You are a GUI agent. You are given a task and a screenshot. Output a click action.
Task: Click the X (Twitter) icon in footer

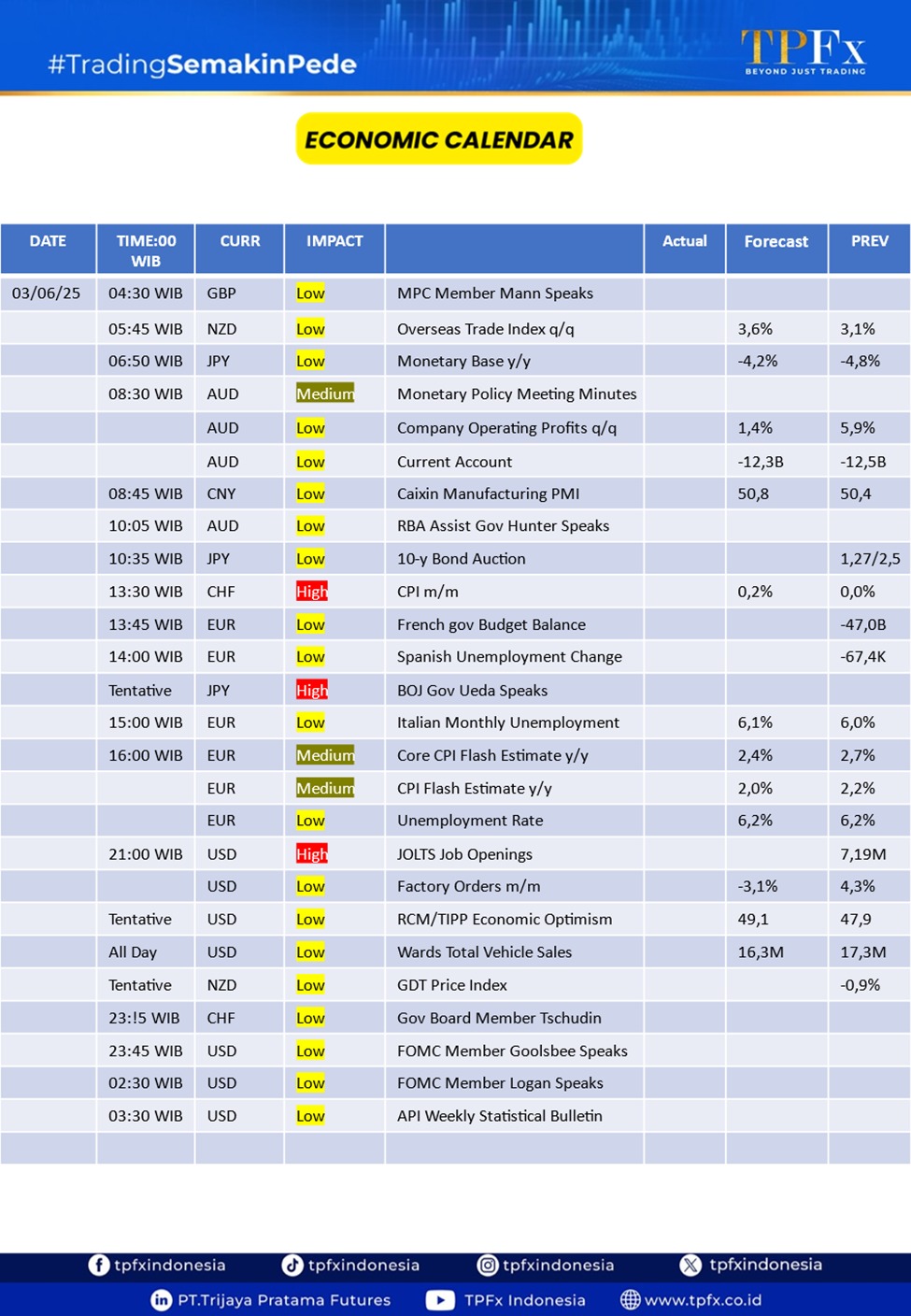[690, 1265]
